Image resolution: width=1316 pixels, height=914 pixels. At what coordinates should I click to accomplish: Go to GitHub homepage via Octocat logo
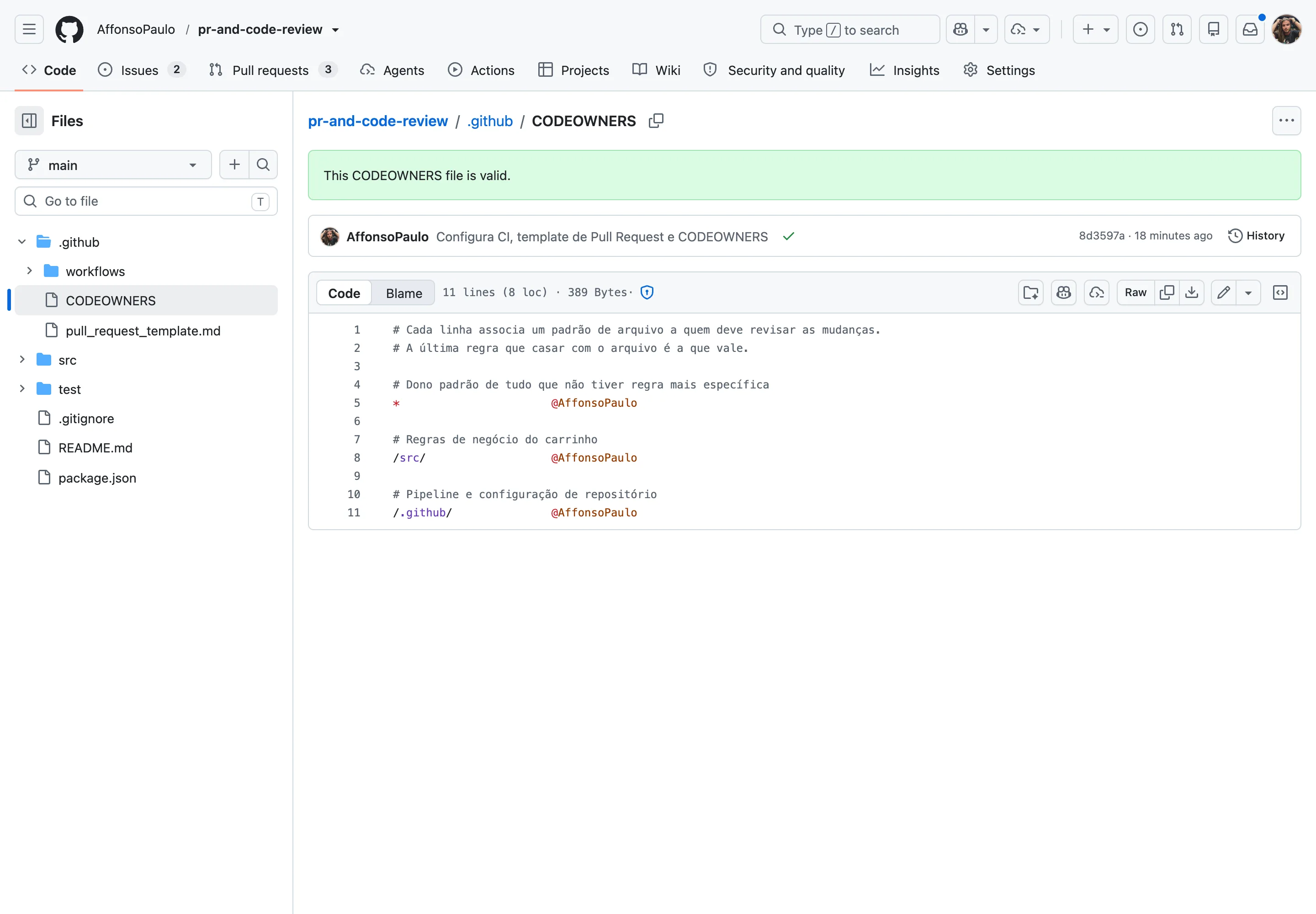point(69,29)
